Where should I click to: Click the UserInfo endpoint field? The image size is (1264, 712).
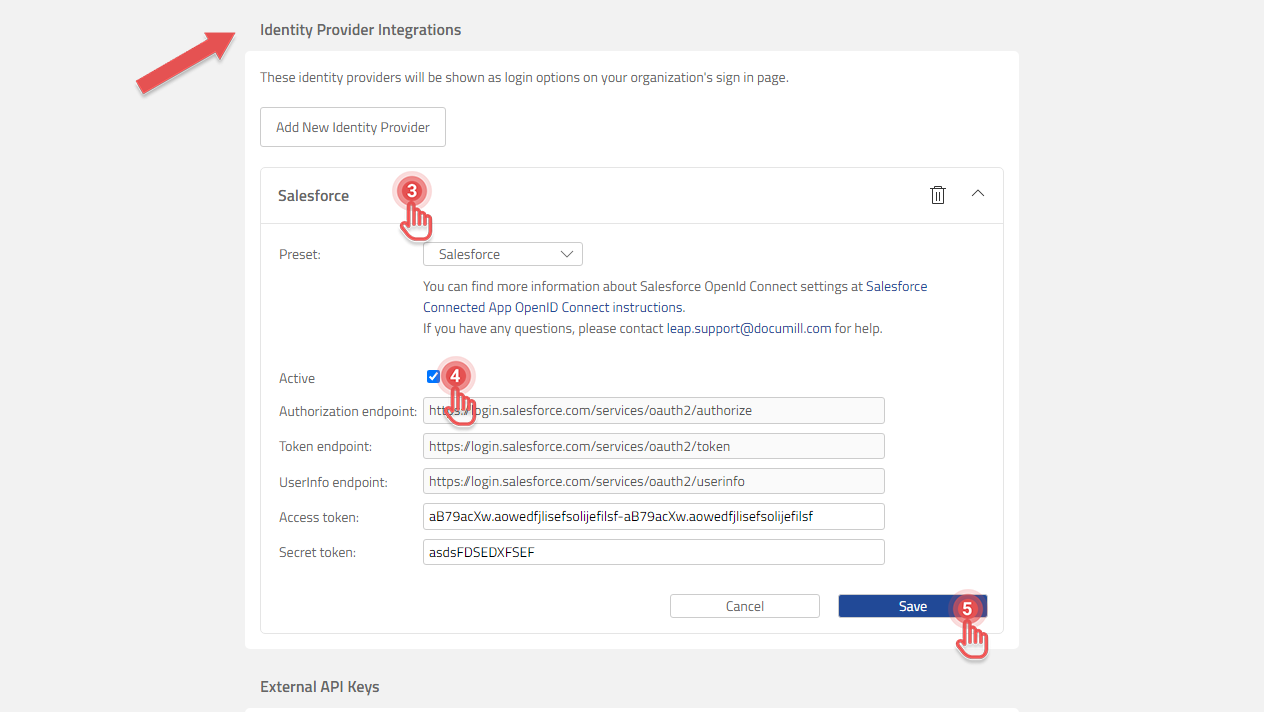pyautogui.click(x=653, y=480)
